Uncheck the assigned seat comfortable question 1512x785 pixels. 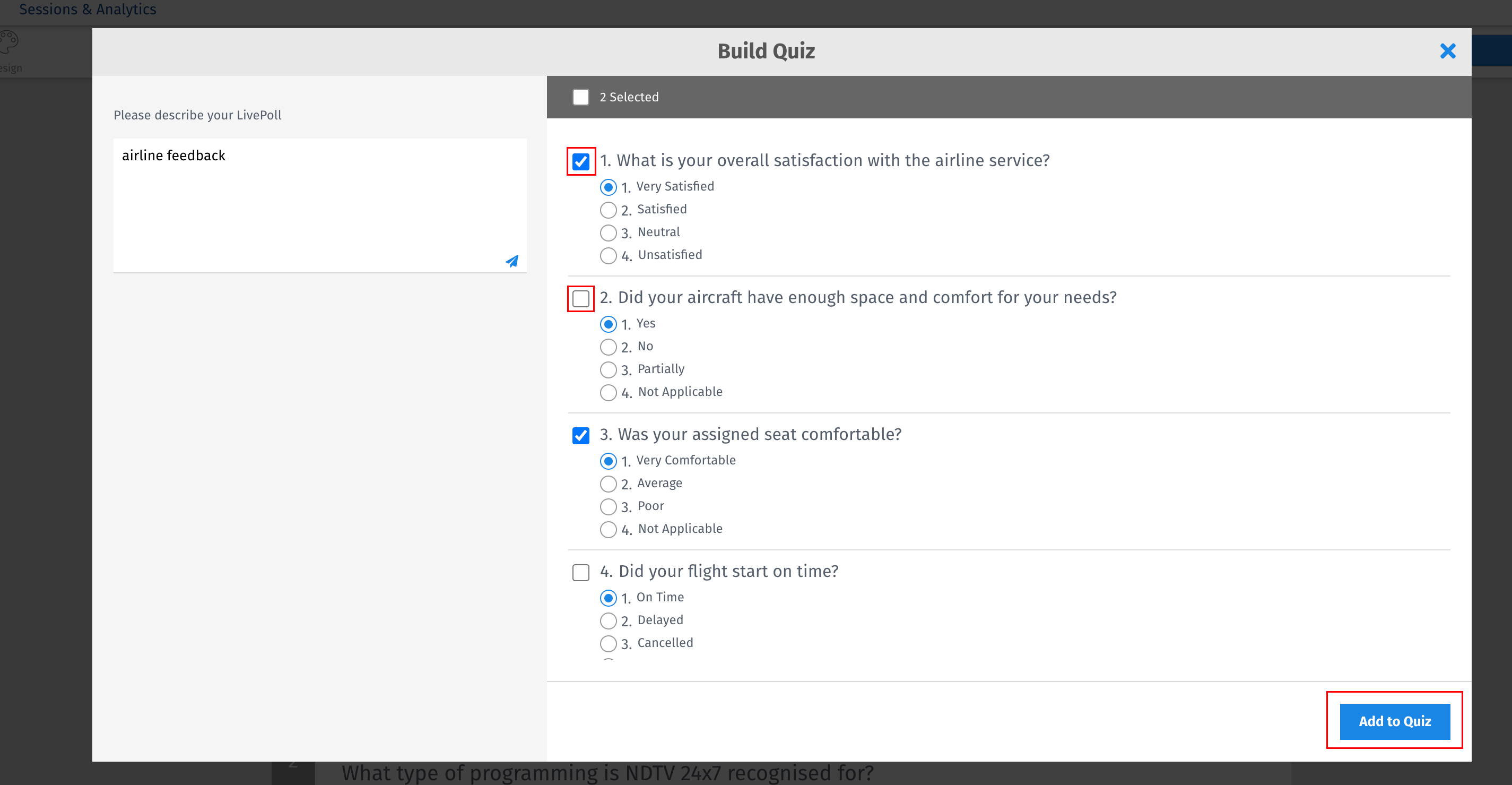click(x=580, y=435)
